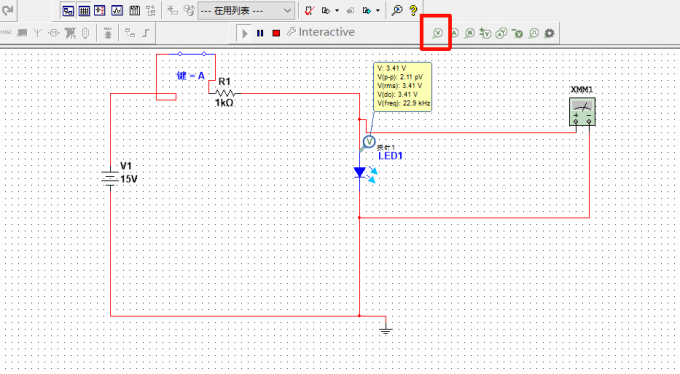
Task: Open Probe Settings gear icon
Action: click(549, 33)
